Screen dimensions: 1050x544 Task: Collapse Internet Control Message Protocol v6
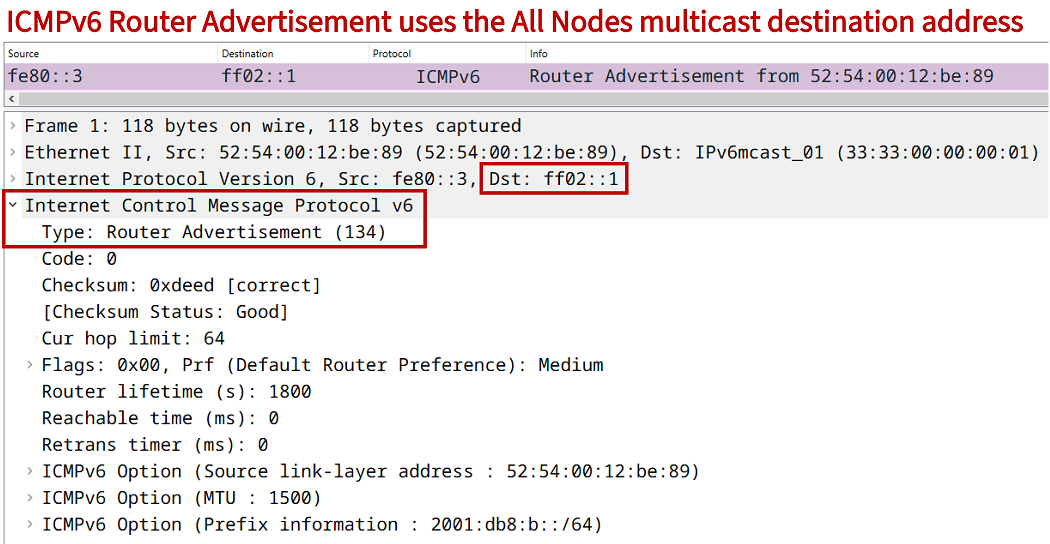coord(12,206)
